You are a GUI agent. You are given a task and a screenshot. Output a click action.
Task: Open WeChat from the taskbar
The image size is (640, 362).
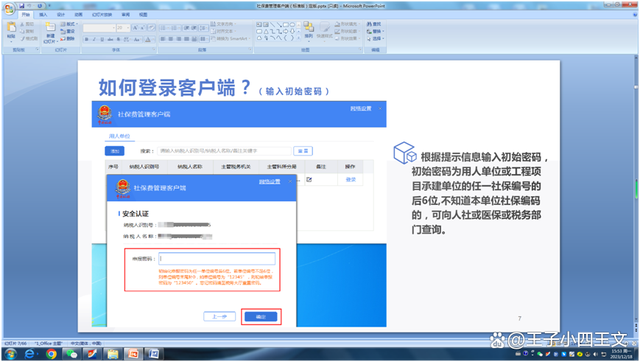pyautogui.click(x=72, y=354)
